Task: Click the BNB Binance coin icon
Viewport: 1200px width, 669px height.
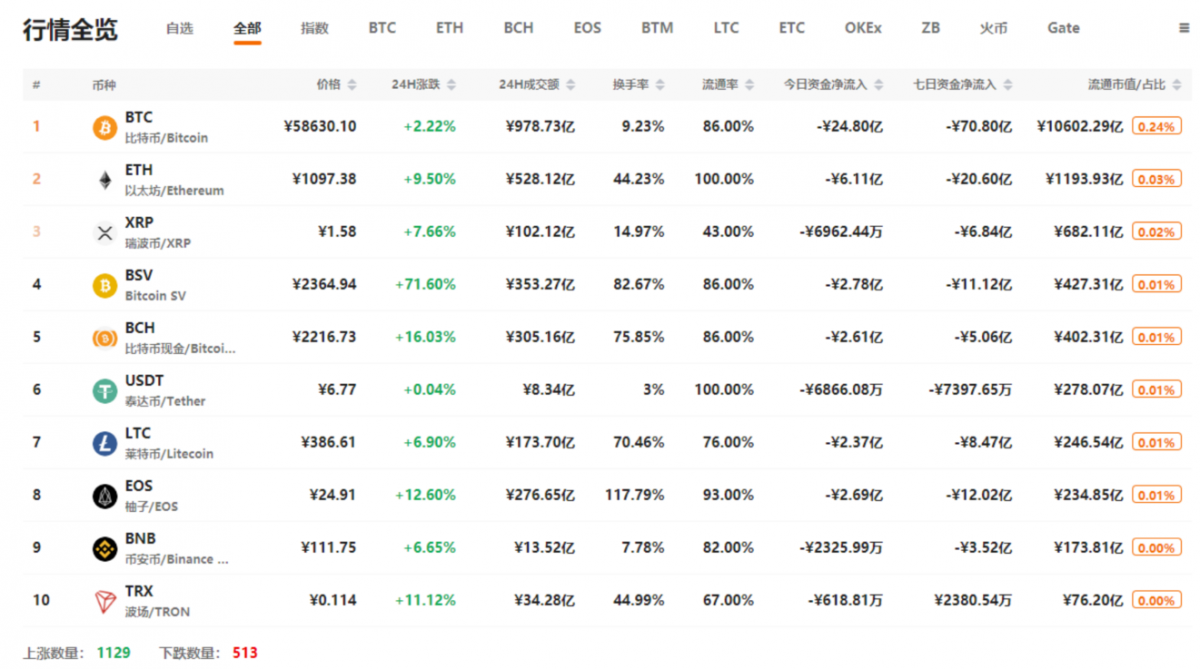Action: (x=105, y=549)
